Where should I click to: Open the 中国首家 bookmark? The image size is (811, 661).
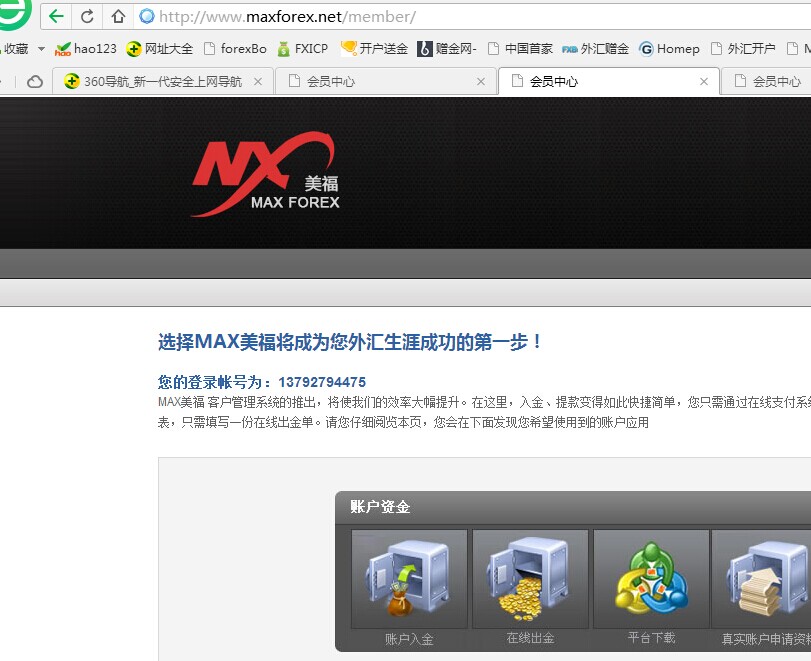point(520,49)
